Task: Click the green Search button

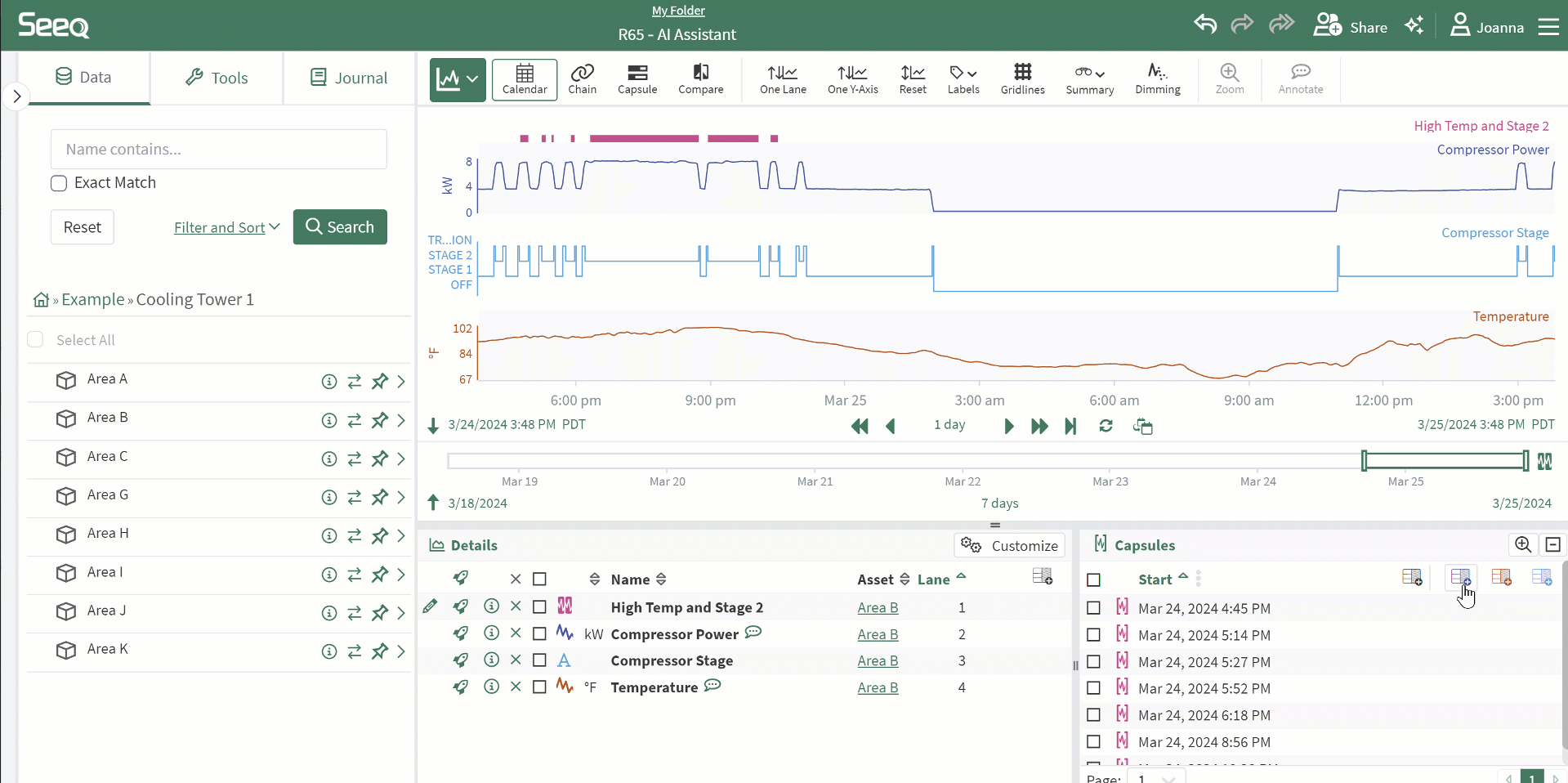Action: point(340,227)
